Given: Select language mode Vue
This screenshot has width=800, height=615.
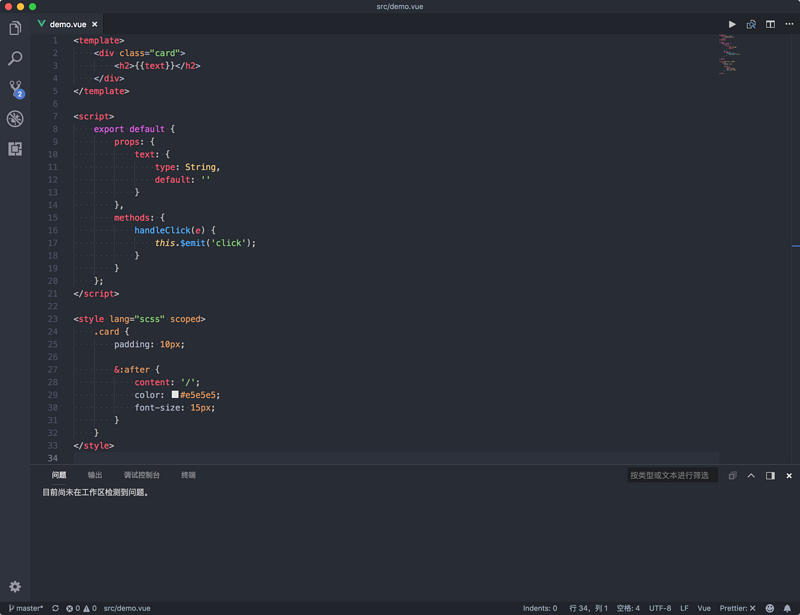Looking at the screenshot, I should click(x=704, y=608).
